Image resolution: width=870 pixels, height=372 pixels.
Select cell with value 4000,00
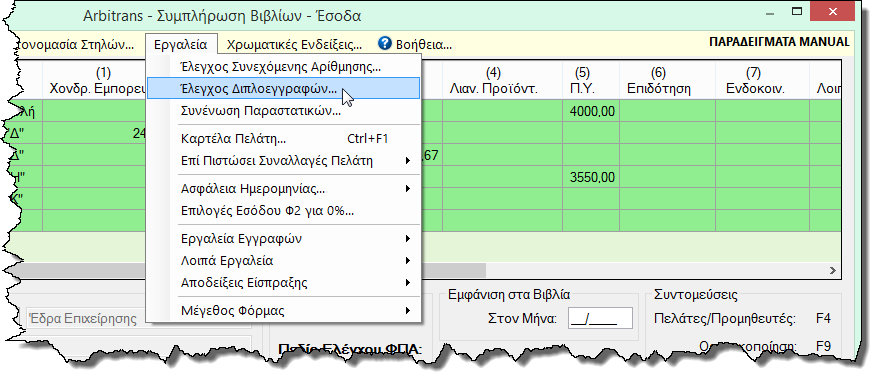point(591,112)
